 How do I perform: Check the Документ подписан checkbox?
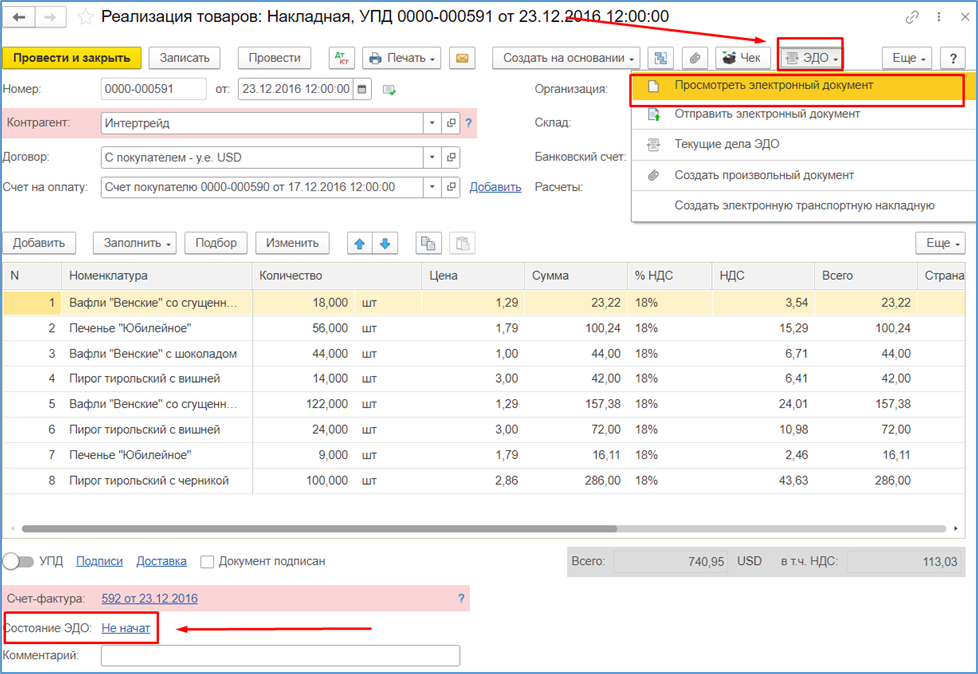[207, 562]
